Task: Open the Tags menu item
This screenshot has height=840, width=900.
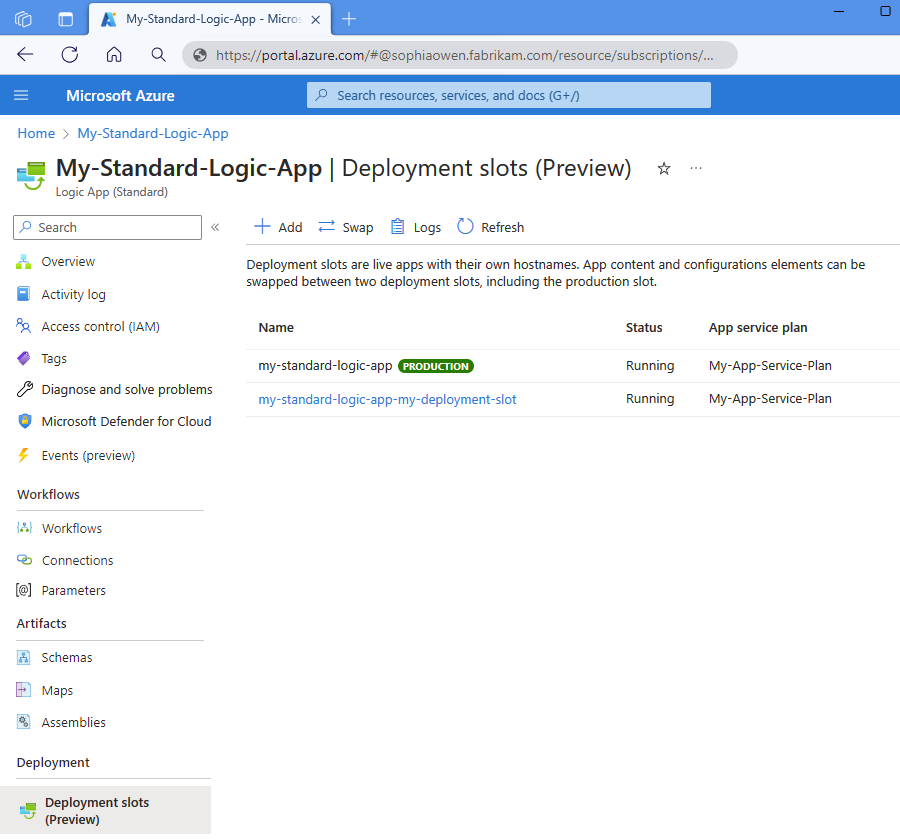Action: (x=54, y=359)
